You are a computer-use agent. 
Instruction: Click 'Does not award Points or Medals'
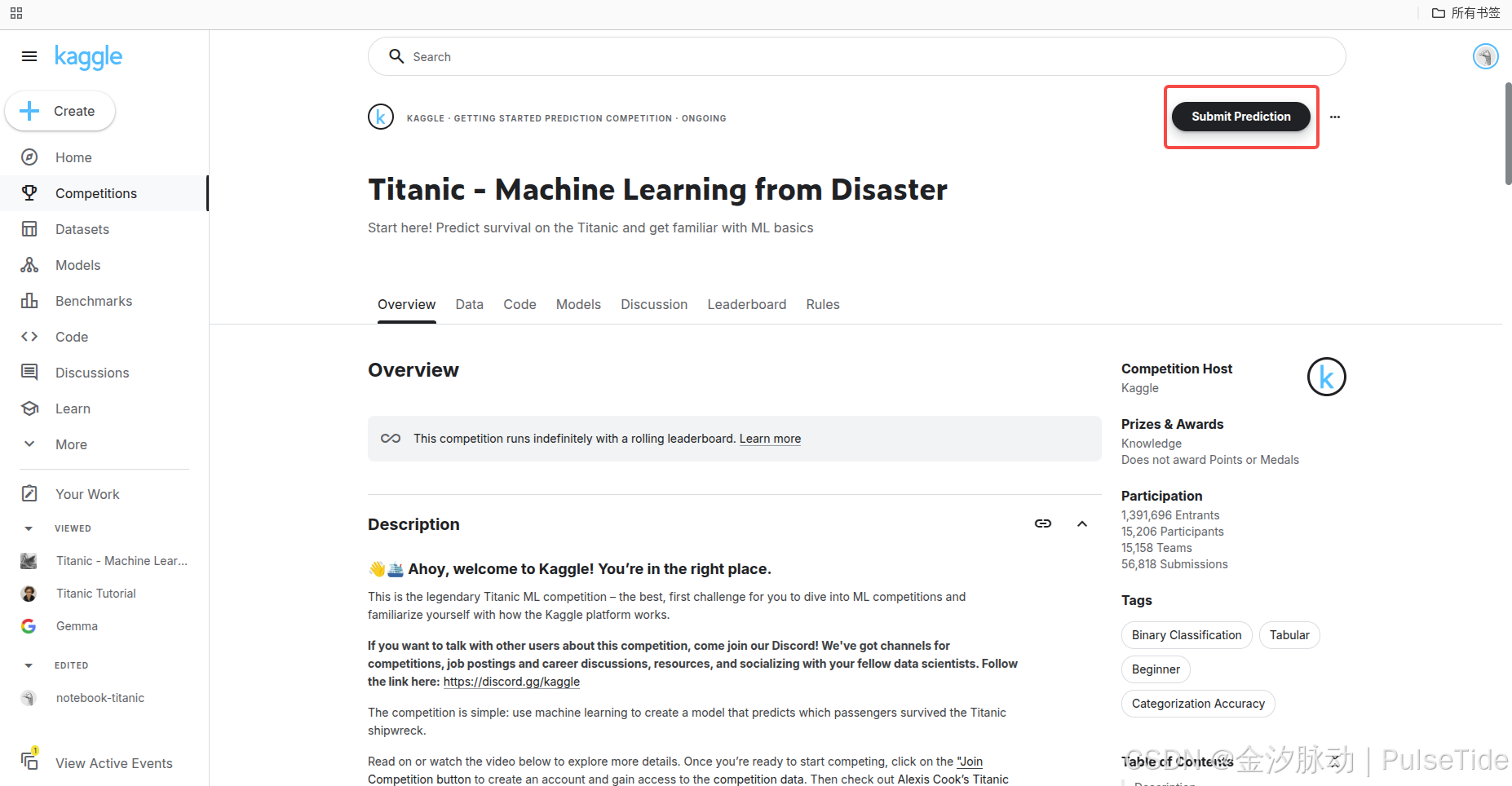[1209, 460]
